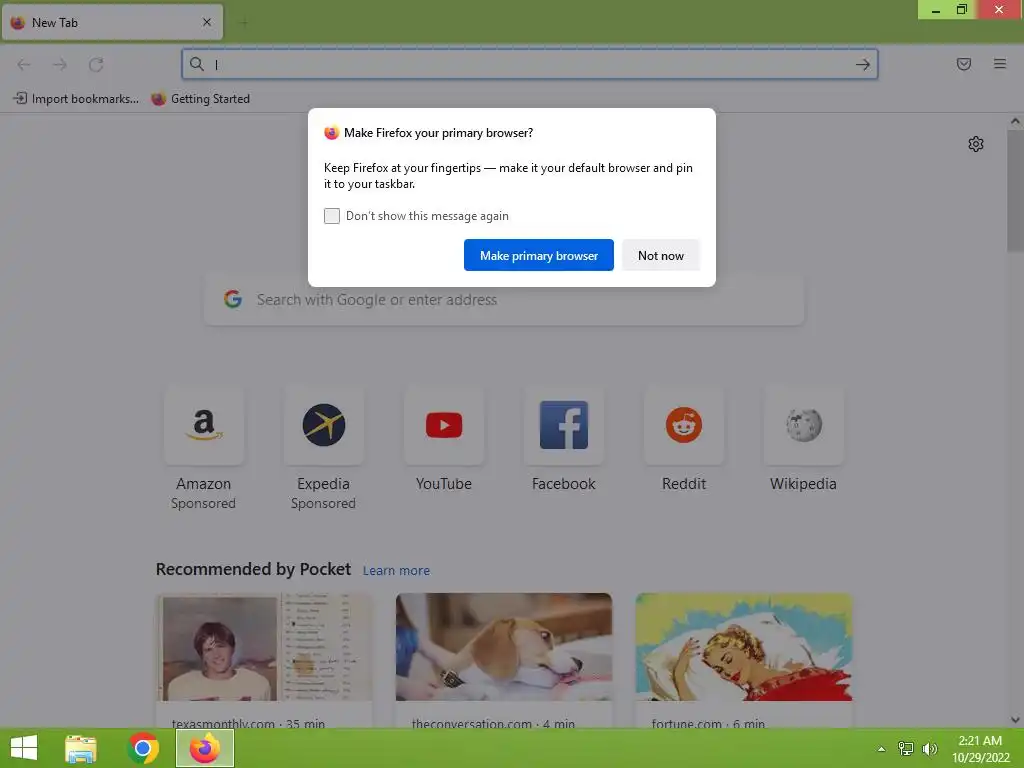Image resolution: width=1024 pixels, height=768 pixels.
Task: Open File Explorer from taskbar
Action: [81, 748]
